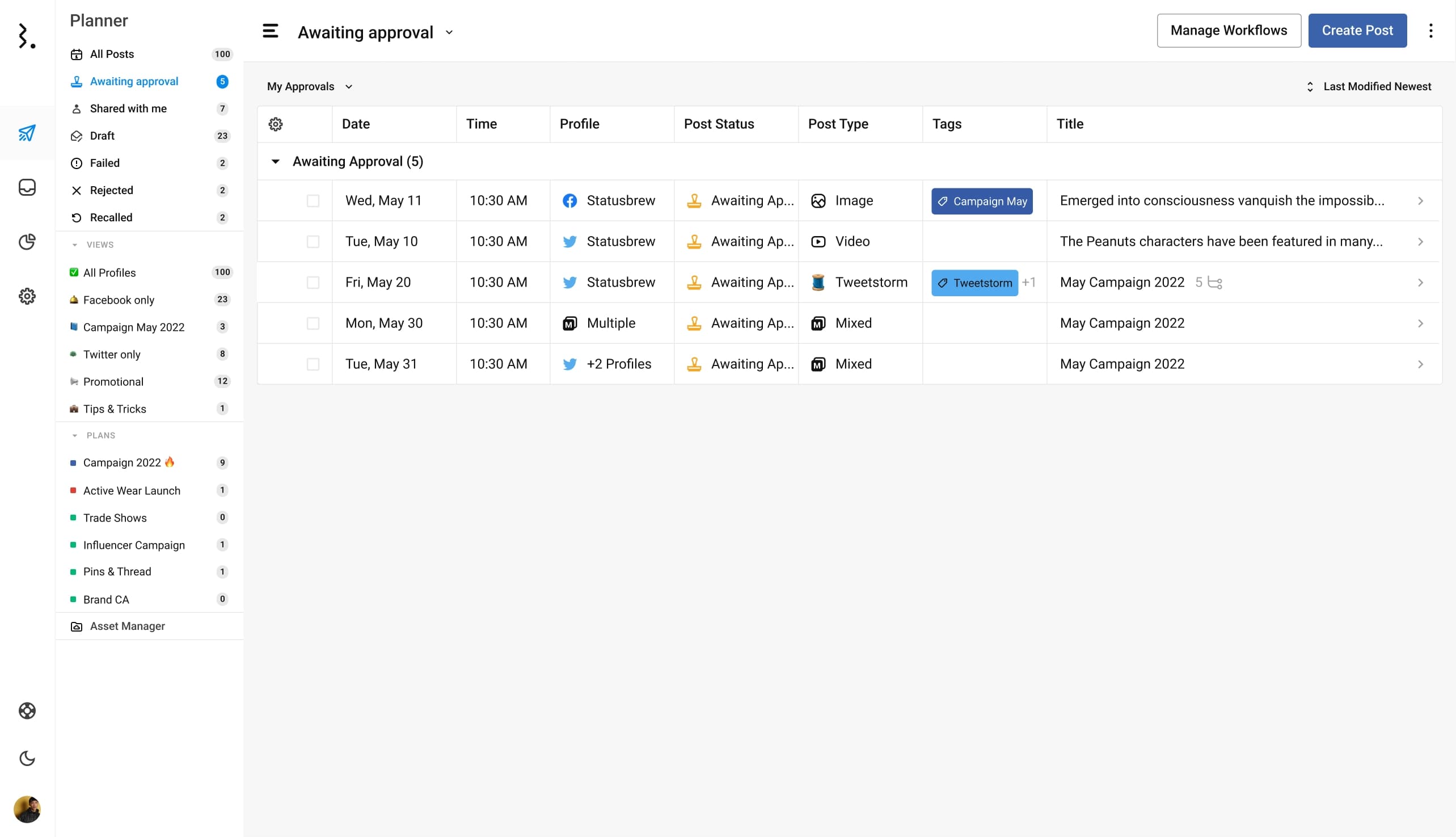Open the three-dot more options menu
This screenshot has width=1456, height=837.
1430,31
